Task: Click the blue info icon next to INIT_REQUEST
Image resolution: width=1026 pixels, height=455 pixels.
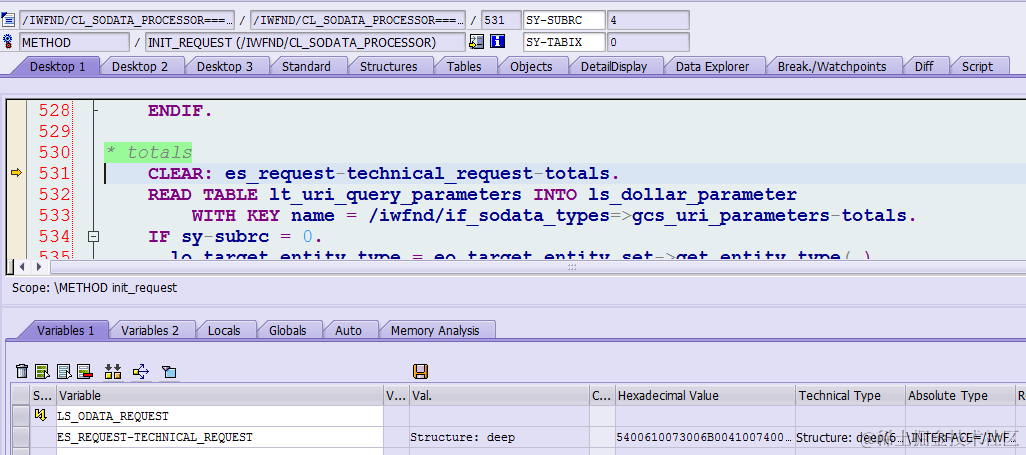Action: [x=497, y=42]
